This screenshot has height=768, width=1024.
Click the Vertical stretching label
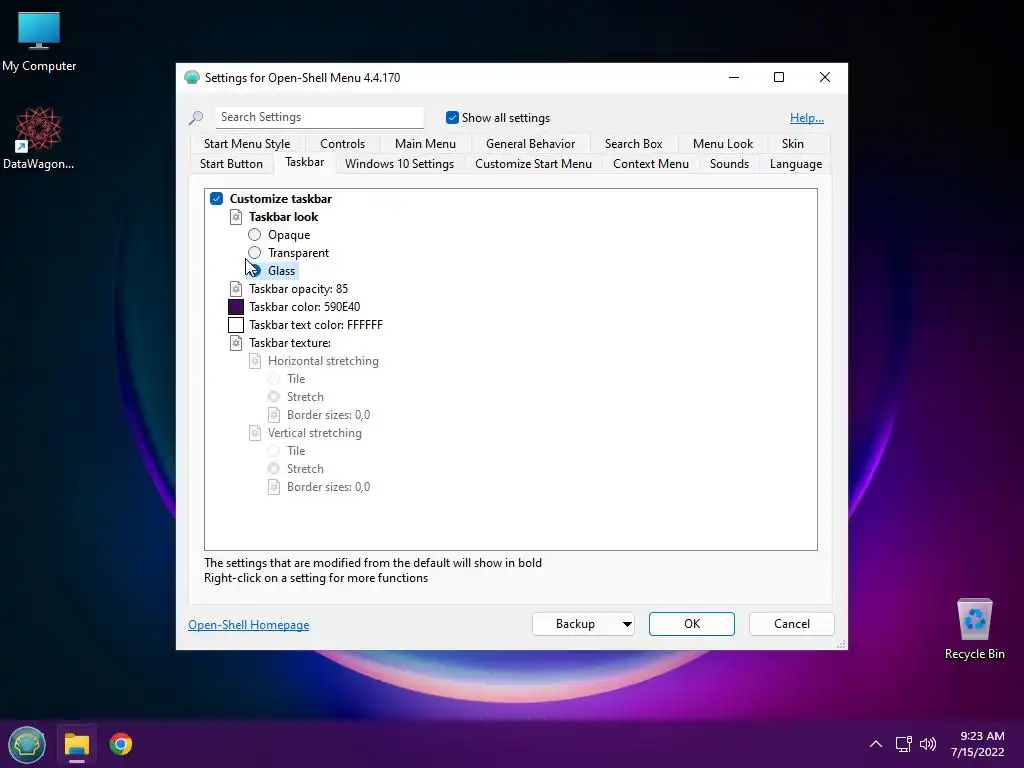point(315,433)
